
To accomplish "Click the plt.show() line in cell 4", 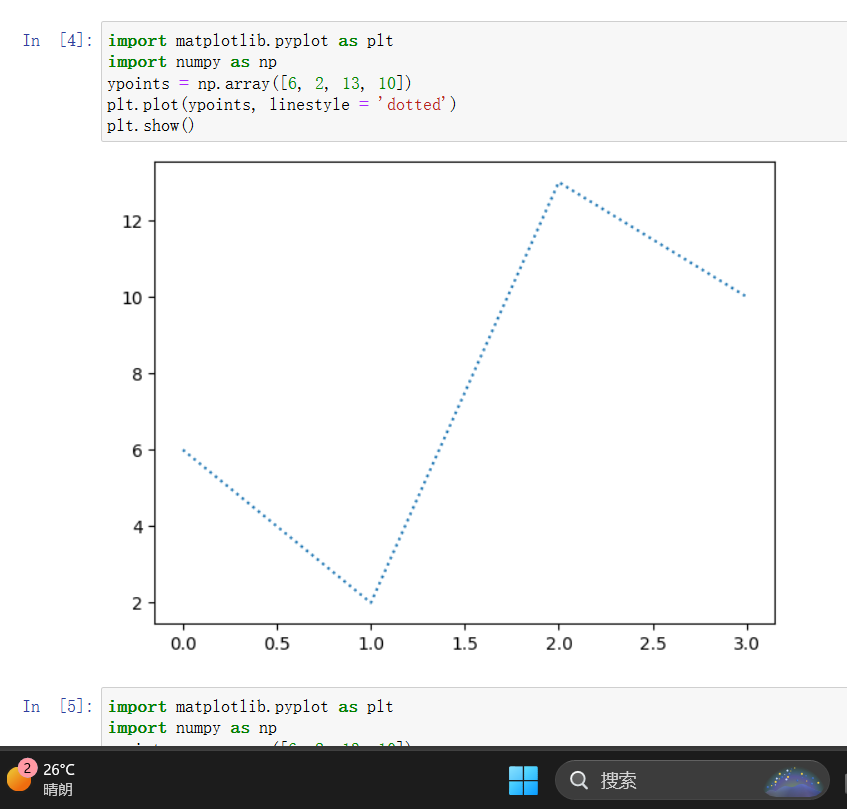I will coord(150,126).
